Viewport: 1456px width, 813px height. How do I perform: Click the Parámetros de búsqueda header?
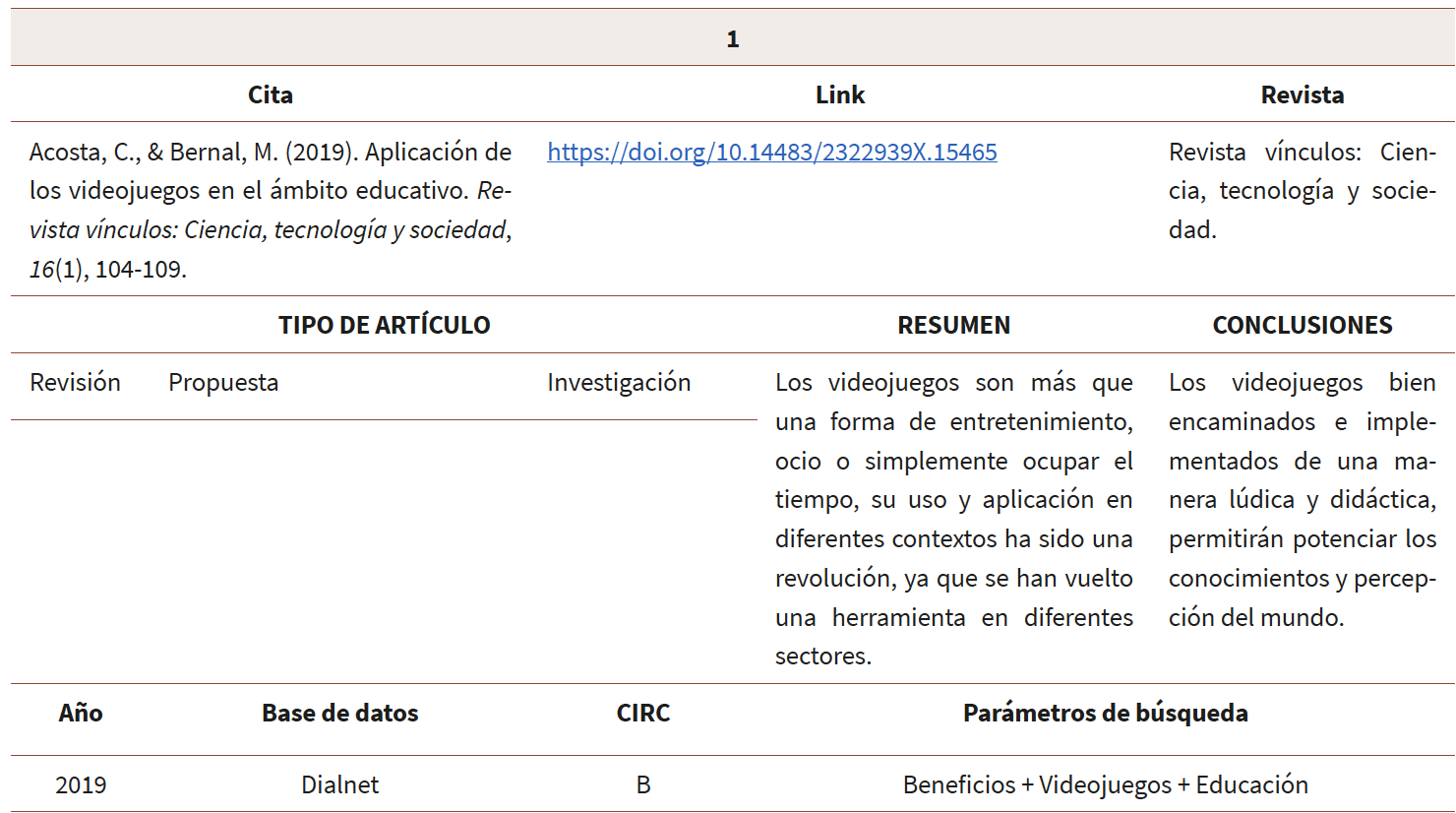pyautogui.click(x=1106, y=714)
